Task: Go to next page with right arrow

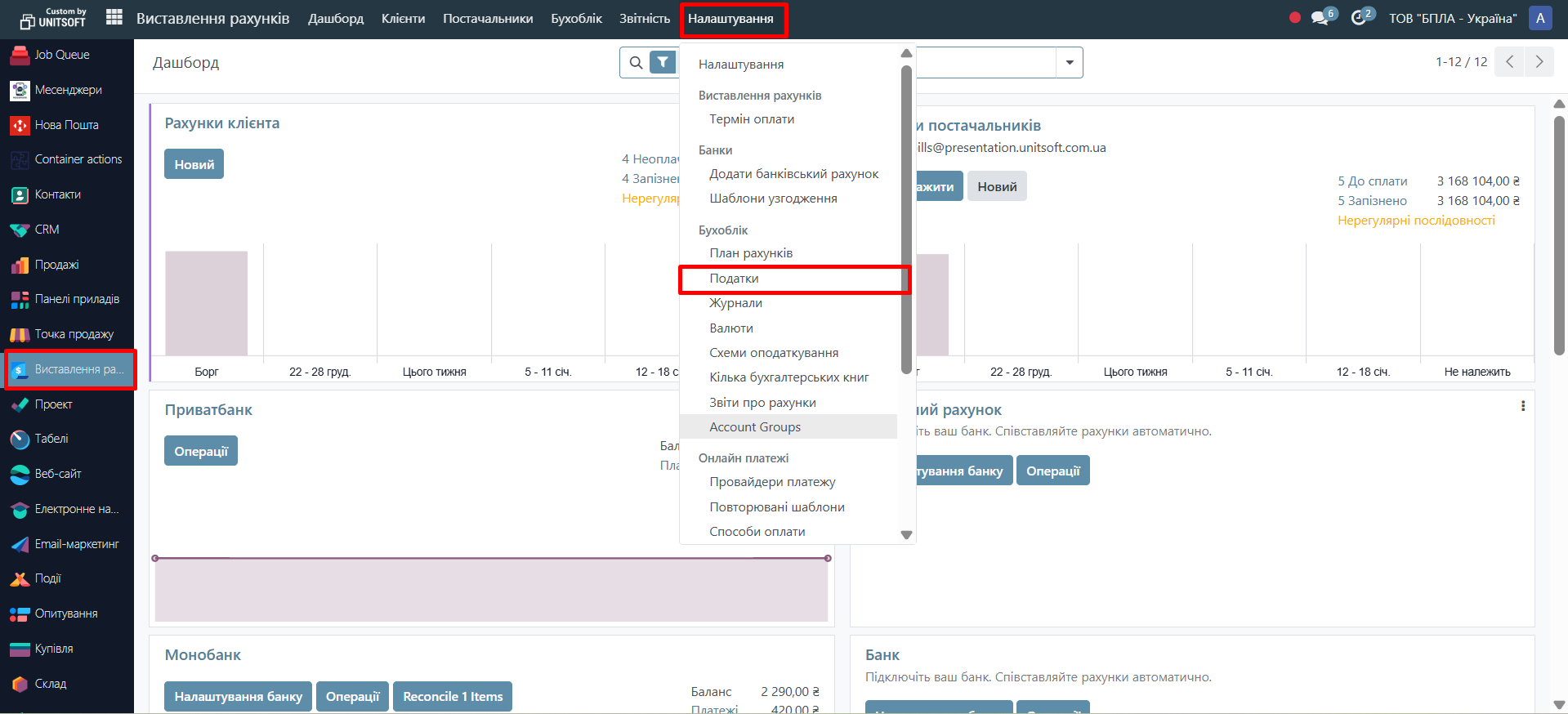Action: [x=1539, y=62]
